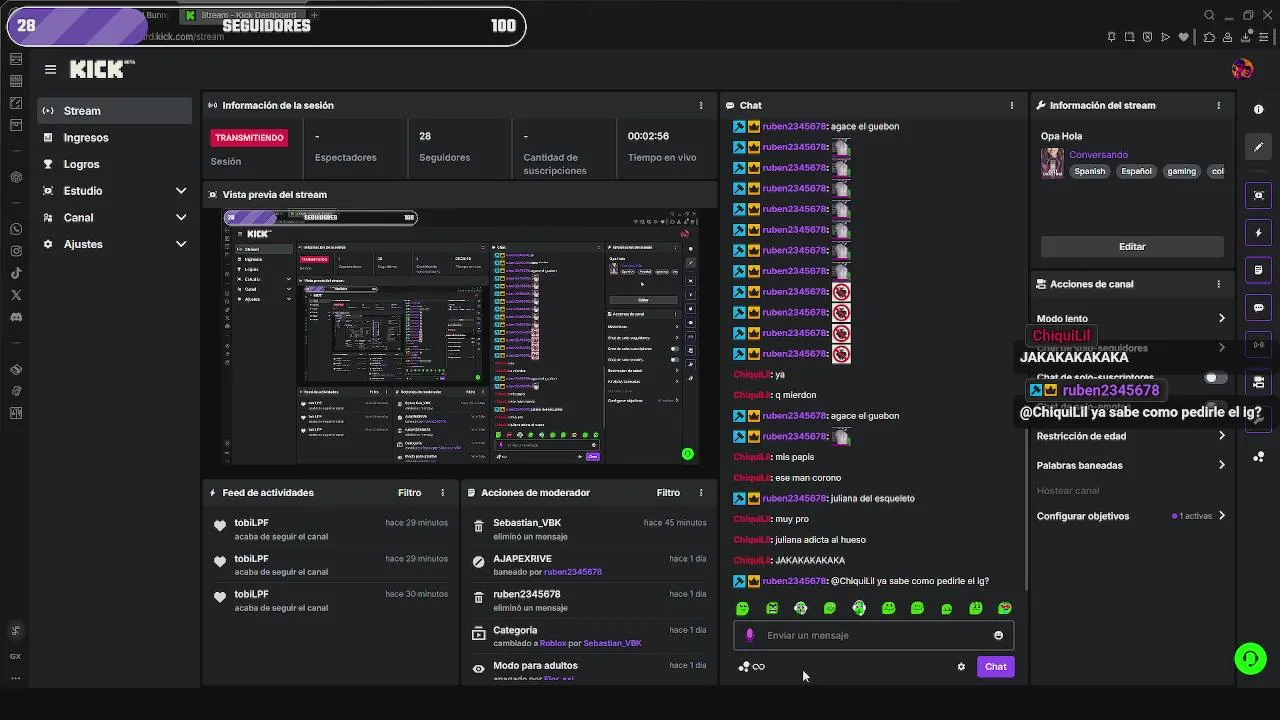Image resolution: width=1280 pixels, height=720 pixels.
Task: Open TikTok in the browser sidebar
Action: click(16, 273)
